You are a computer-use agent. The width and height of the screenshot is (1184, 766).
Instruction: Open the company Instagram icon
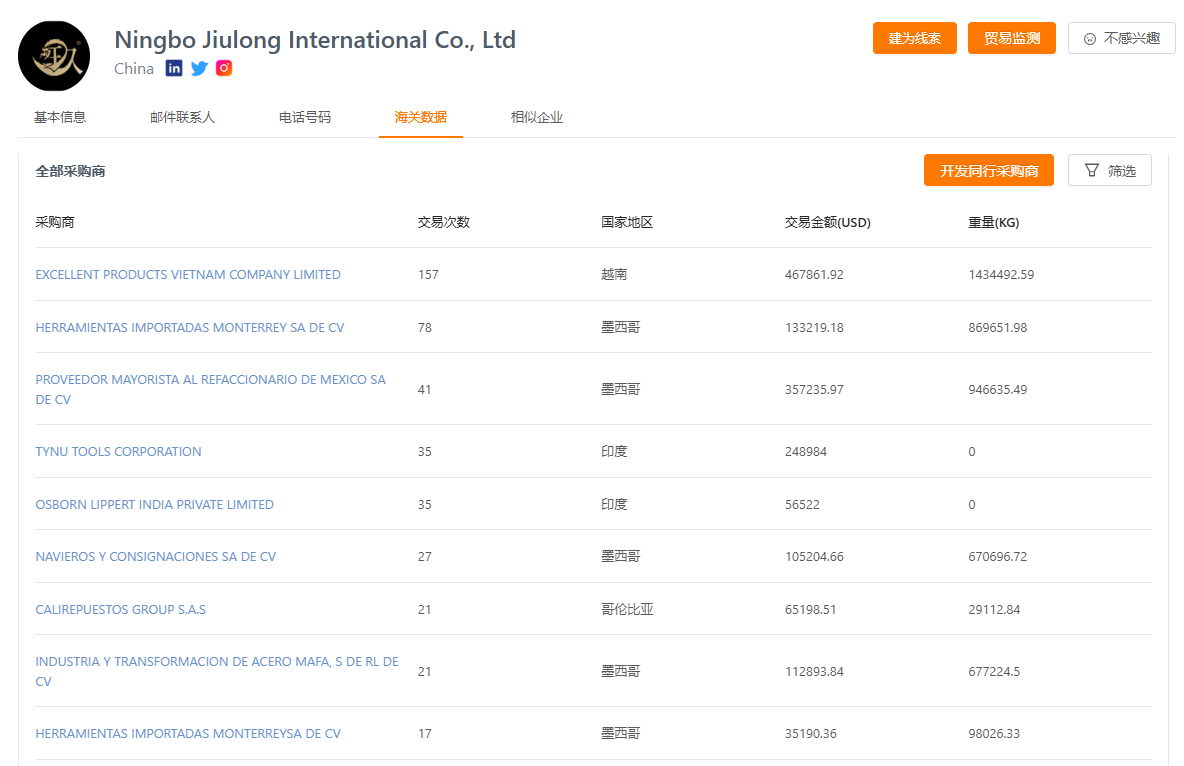pyautogui.click(x=224, y=68)
